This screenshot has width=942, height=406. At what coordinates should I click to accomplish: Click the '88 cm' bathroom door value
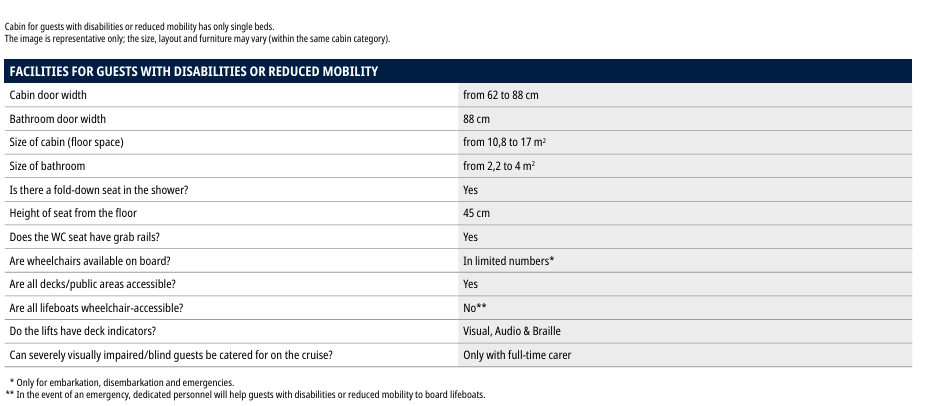(x=476, y=119)
